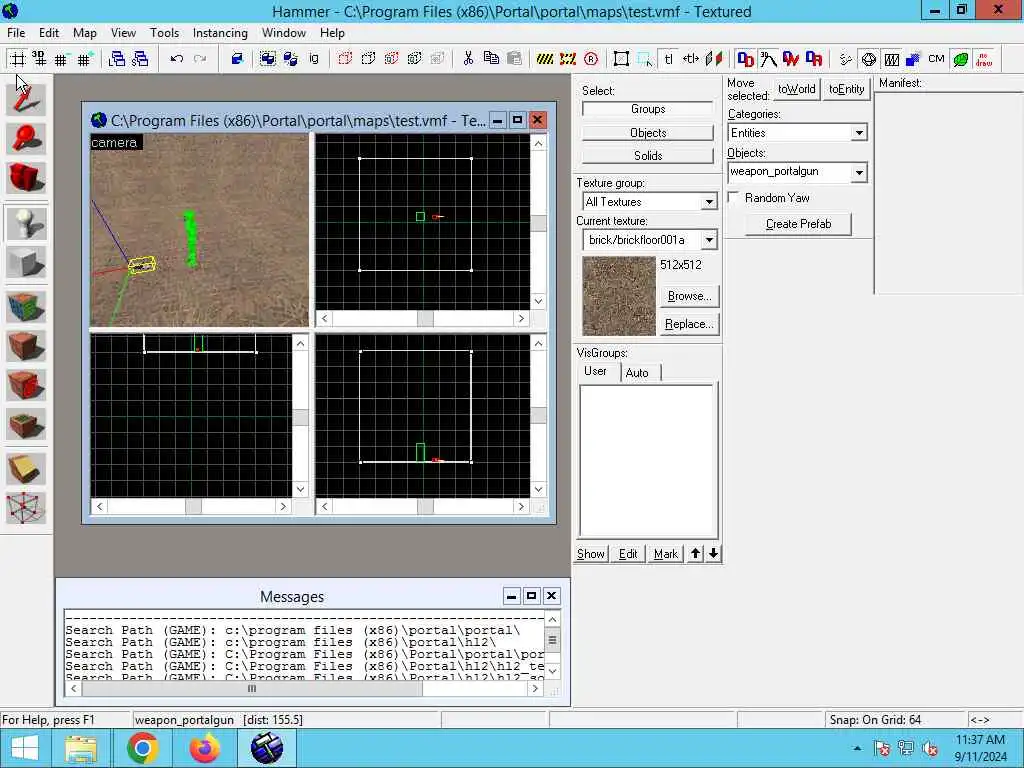Screen dimensions: 1024x768
Task: Click the Load Window State icon
Action: point(117,59)
